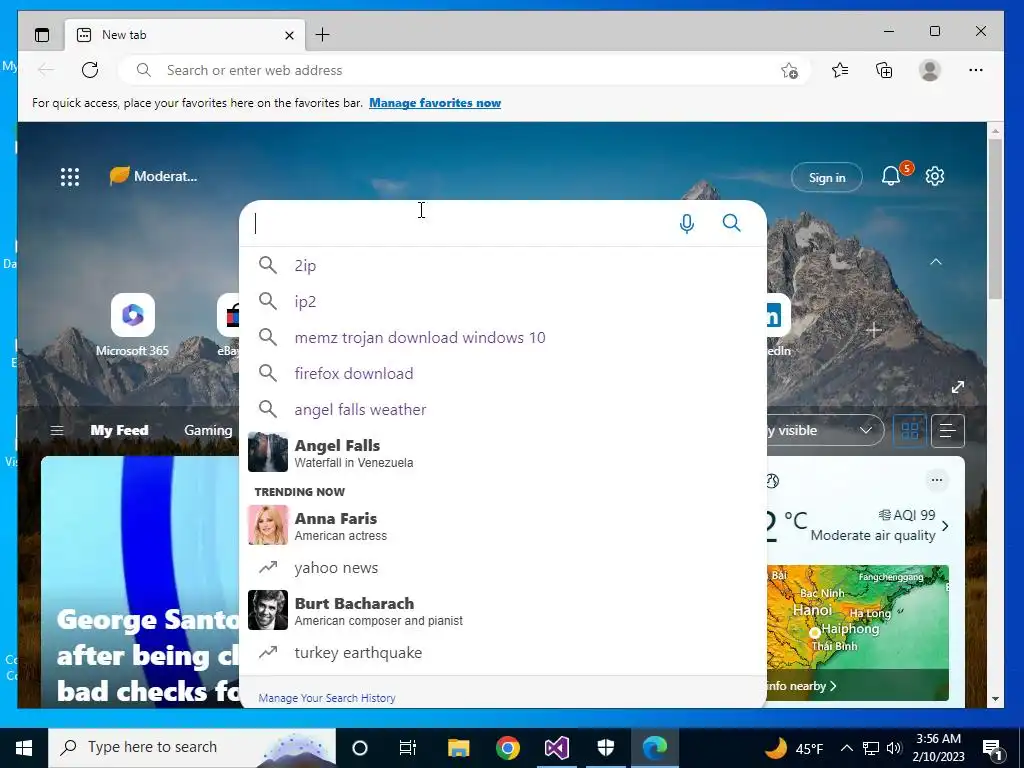Open Cortana circle on taskbar
This screenshot has height=768, width=1024.
point(360,748)
